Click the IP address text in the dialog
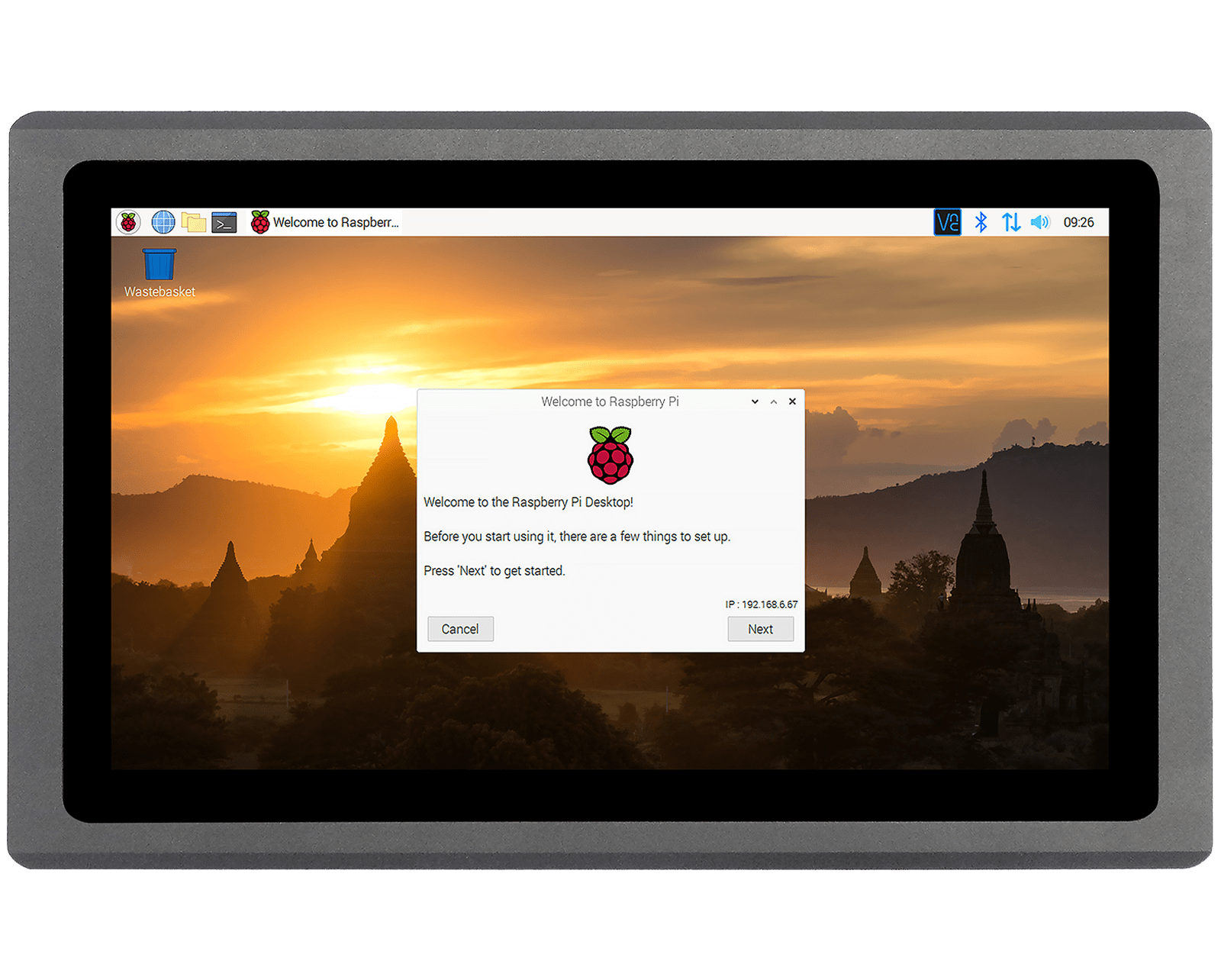1221x980 pixels. coord(761,604)
